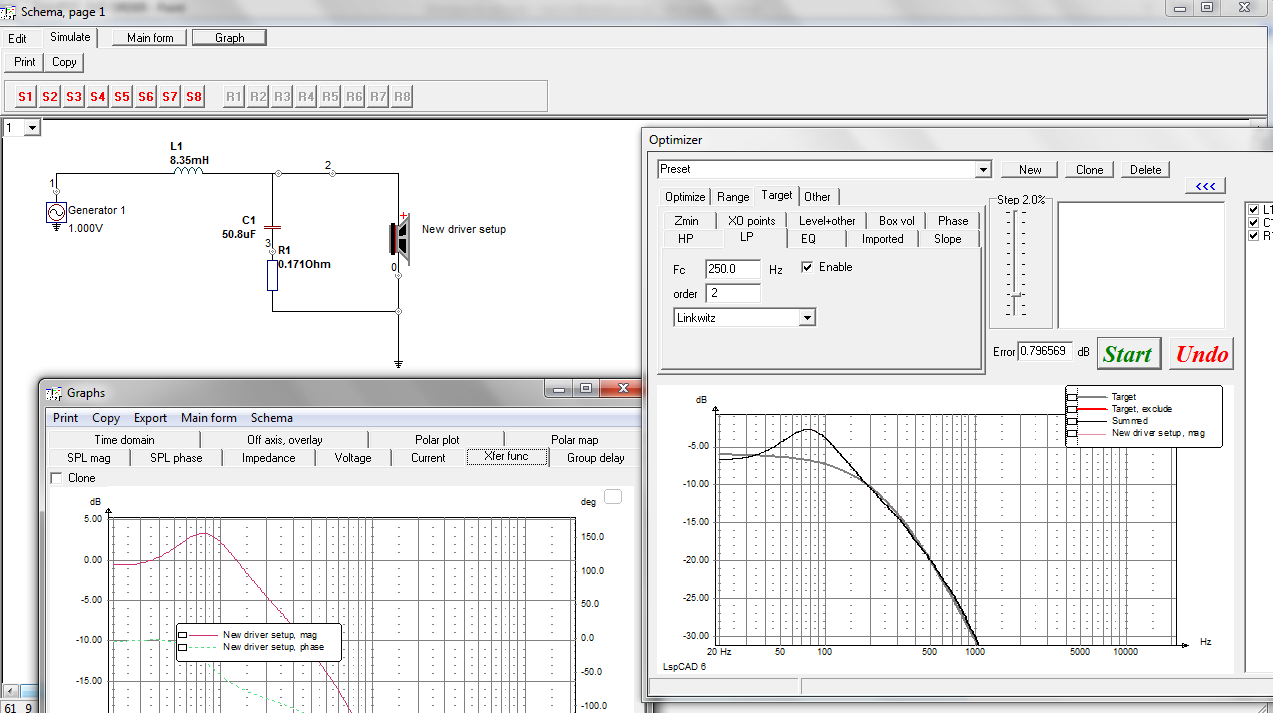Toggle 'New driver setup, mag' legend box in Graphs

point(183,635)
